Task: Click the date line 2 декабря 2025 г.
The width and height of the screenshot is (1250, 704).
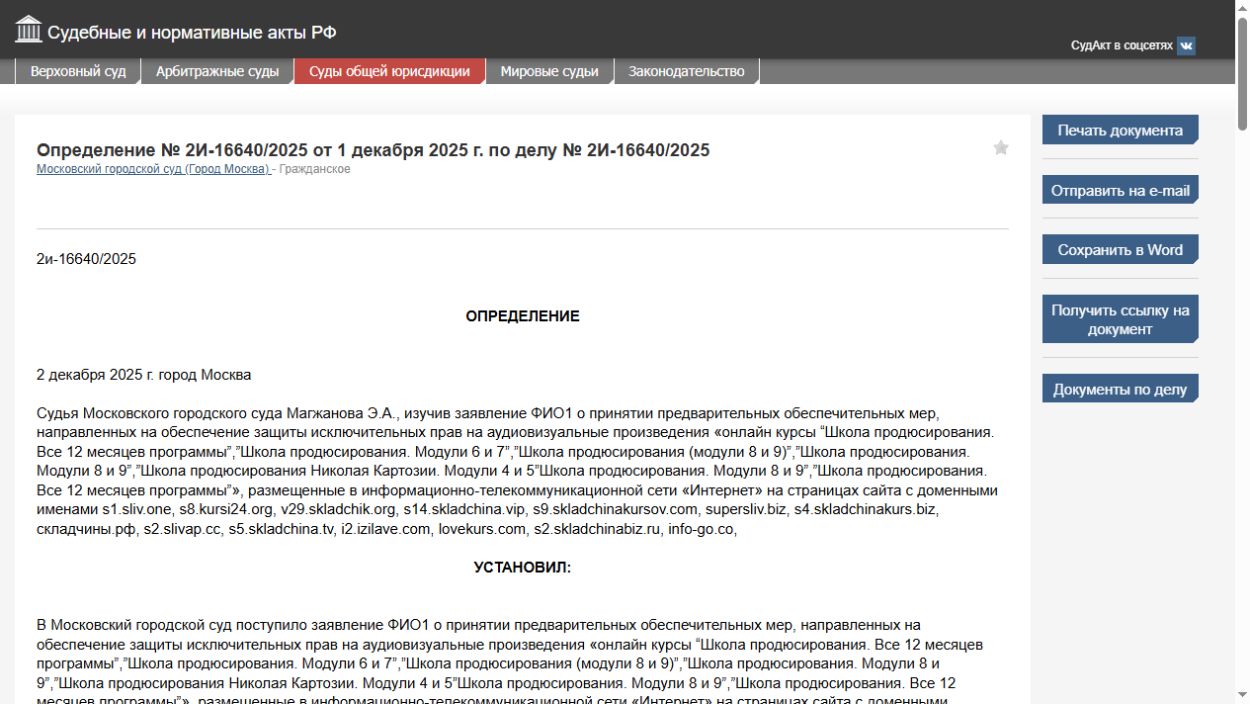Action: pos(144,375)
